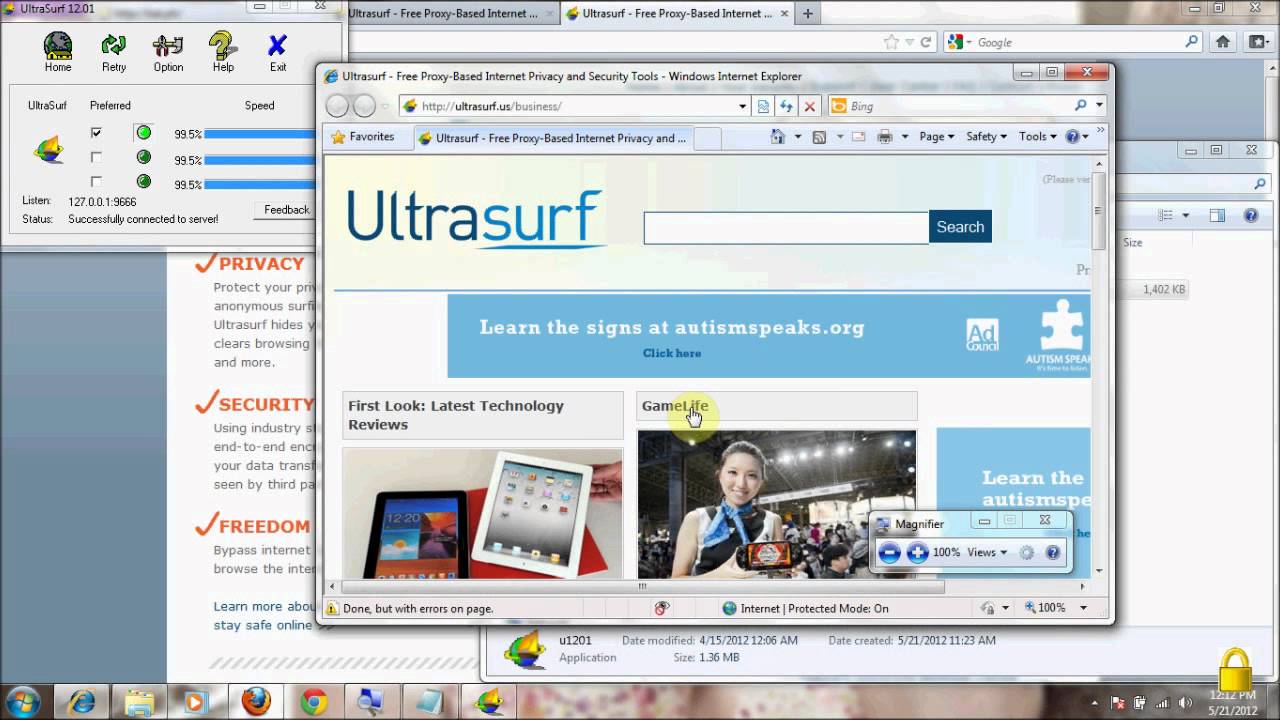This screenshot has height=720, width=1280.
Task: Click the IE Refresh icon
Action: pos(787,106)
